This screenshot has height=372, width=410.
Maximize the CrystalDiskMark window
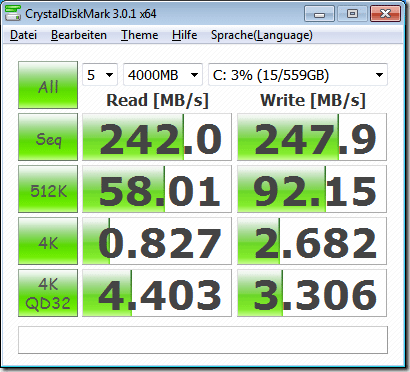coord(352,14)
